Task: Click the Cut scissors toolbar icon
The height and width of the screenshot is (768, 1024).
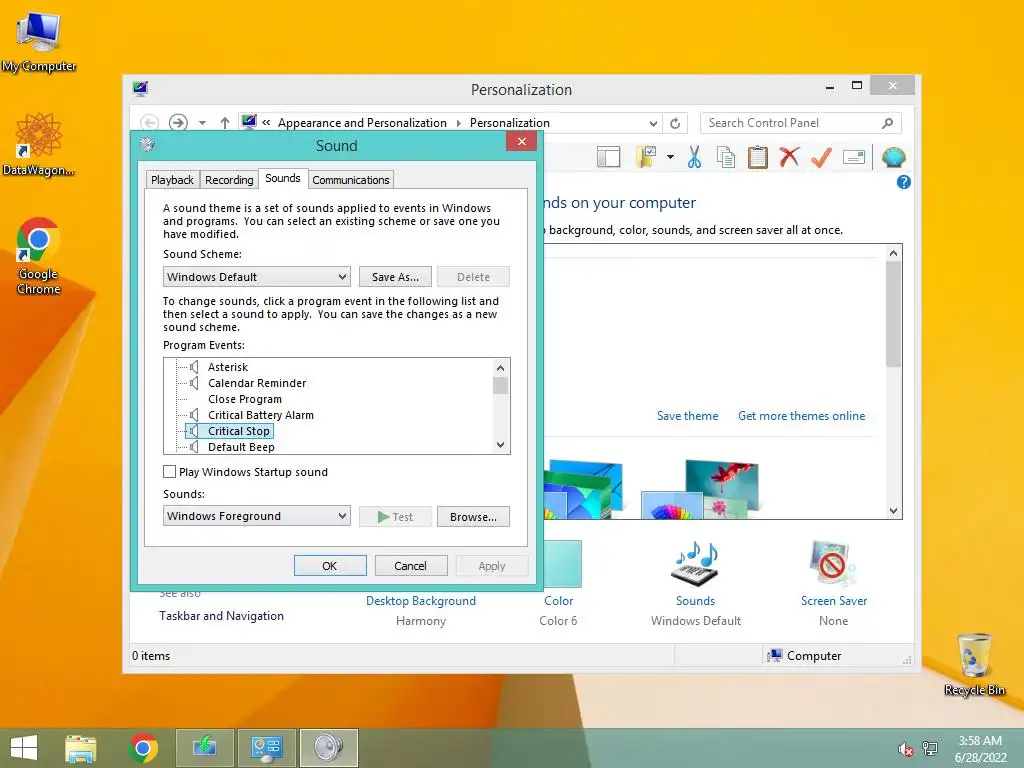Action: [694, 157]
